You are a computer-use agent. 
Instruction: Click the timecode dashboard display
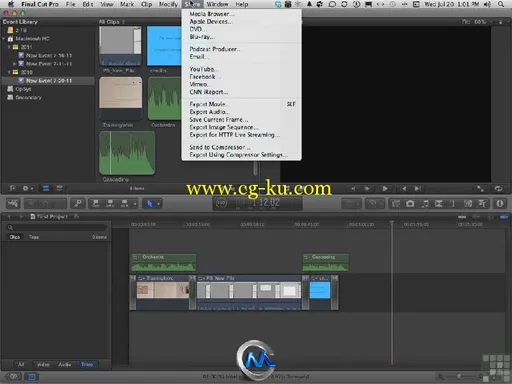(258, 203)
